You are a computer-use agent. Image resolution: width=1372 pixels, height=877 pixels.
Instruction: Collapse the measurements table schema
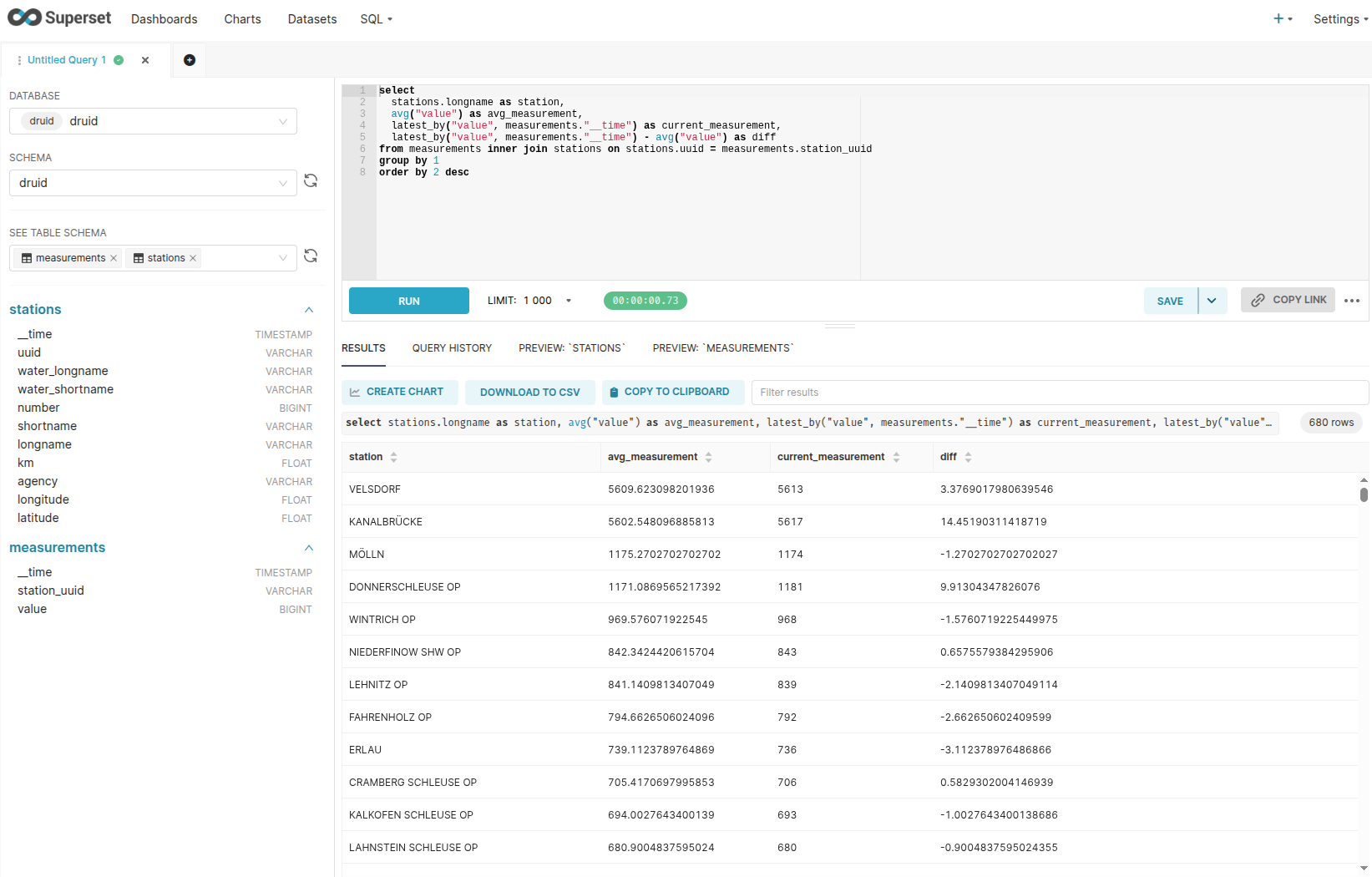pyautogui.click(x=309, y=548)
